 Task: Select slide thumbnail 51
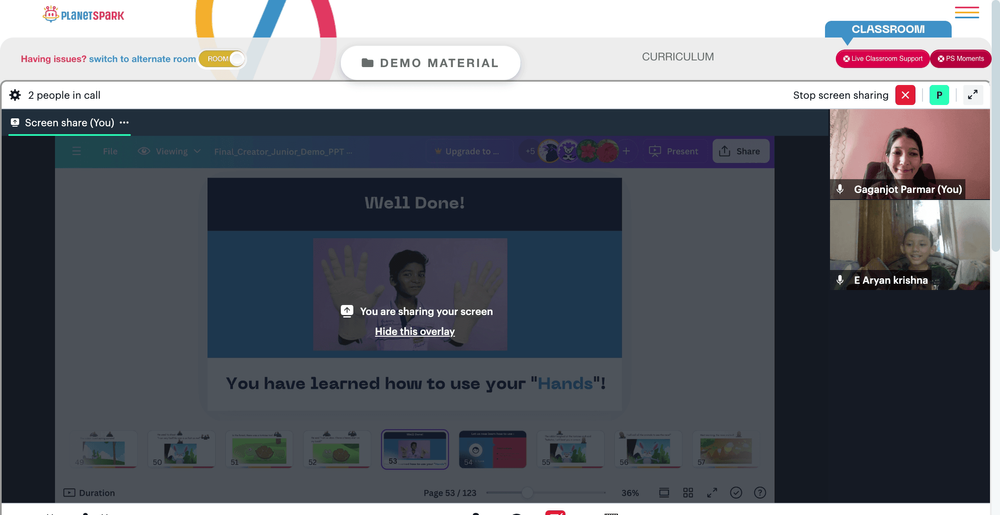pos(260,450)
